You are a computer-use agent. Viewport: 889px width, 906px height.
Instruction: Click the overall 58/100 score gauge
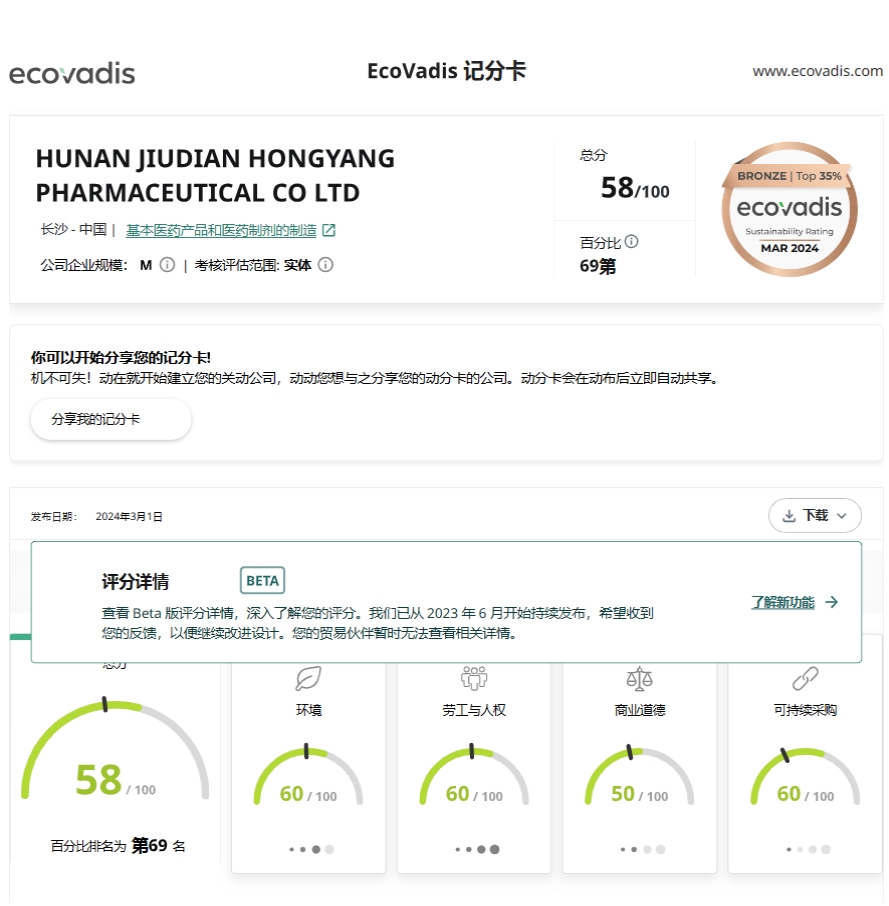coord(115,749)
